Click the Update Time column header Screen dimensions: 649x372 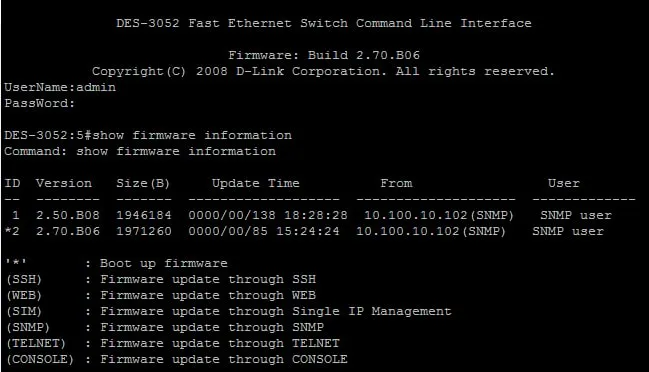(256, 183)
